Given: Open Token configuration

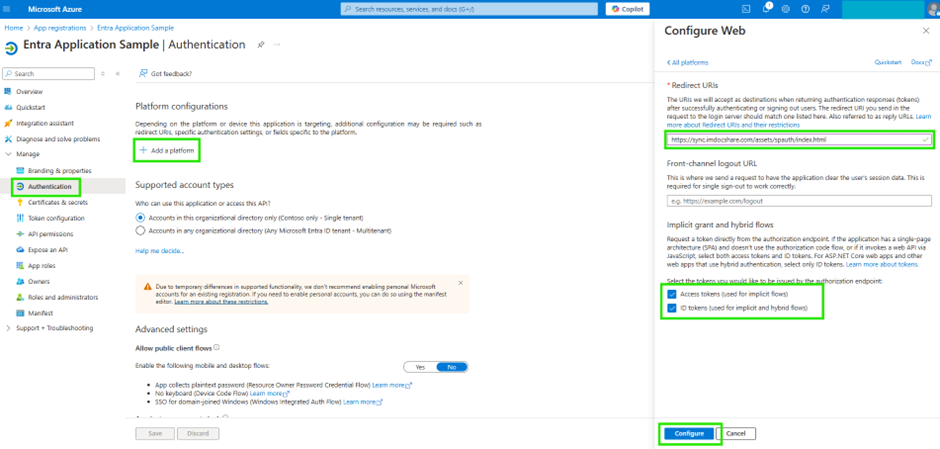Looking at the screenshot, I should pos(56,218).
